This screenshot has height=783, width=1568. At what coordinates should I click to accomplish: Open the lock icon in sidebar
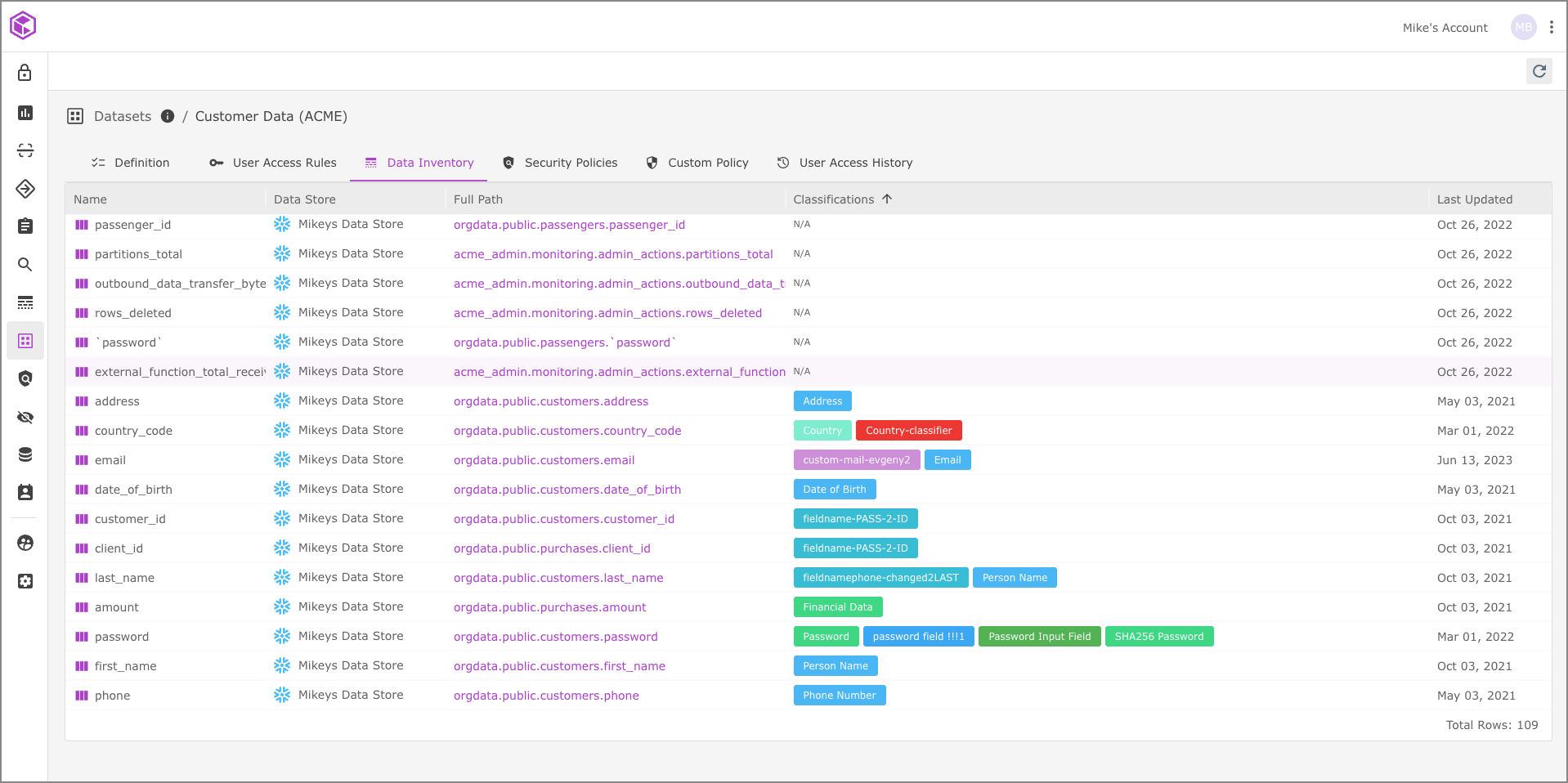(x=25, y=73)
